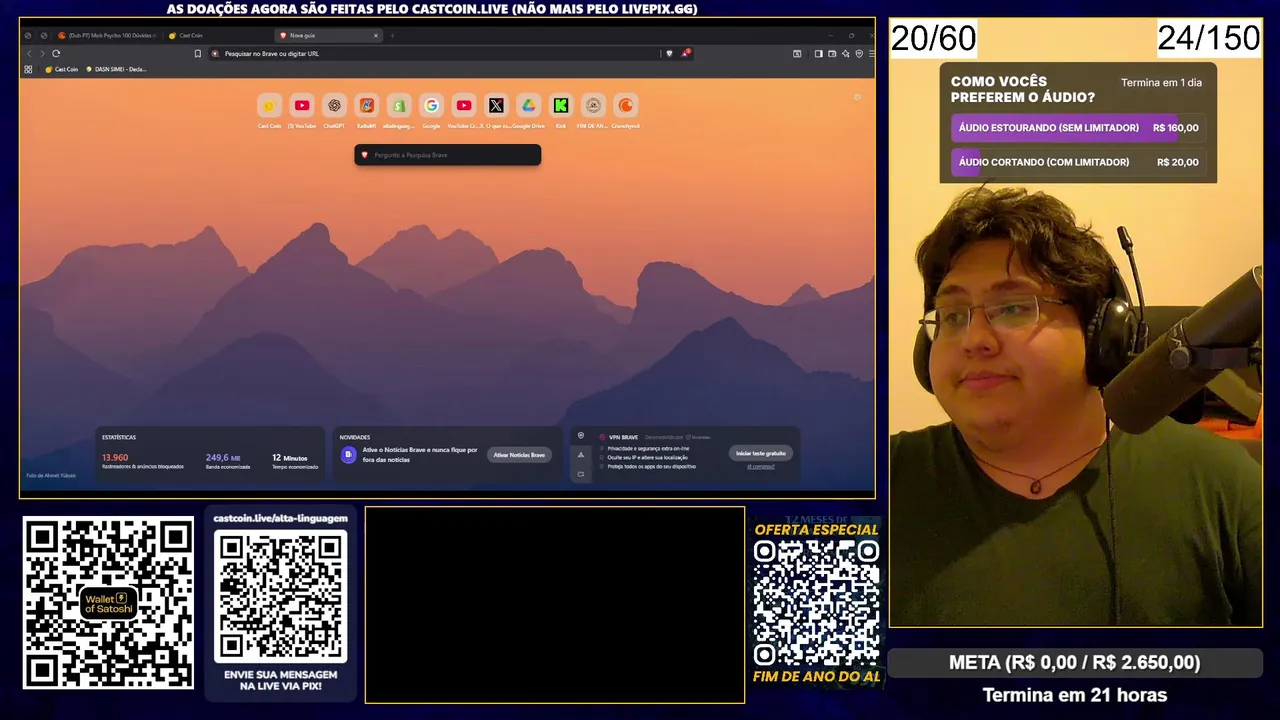
Task: Click the Já comprou? link
Action: (x=761, y=466)
